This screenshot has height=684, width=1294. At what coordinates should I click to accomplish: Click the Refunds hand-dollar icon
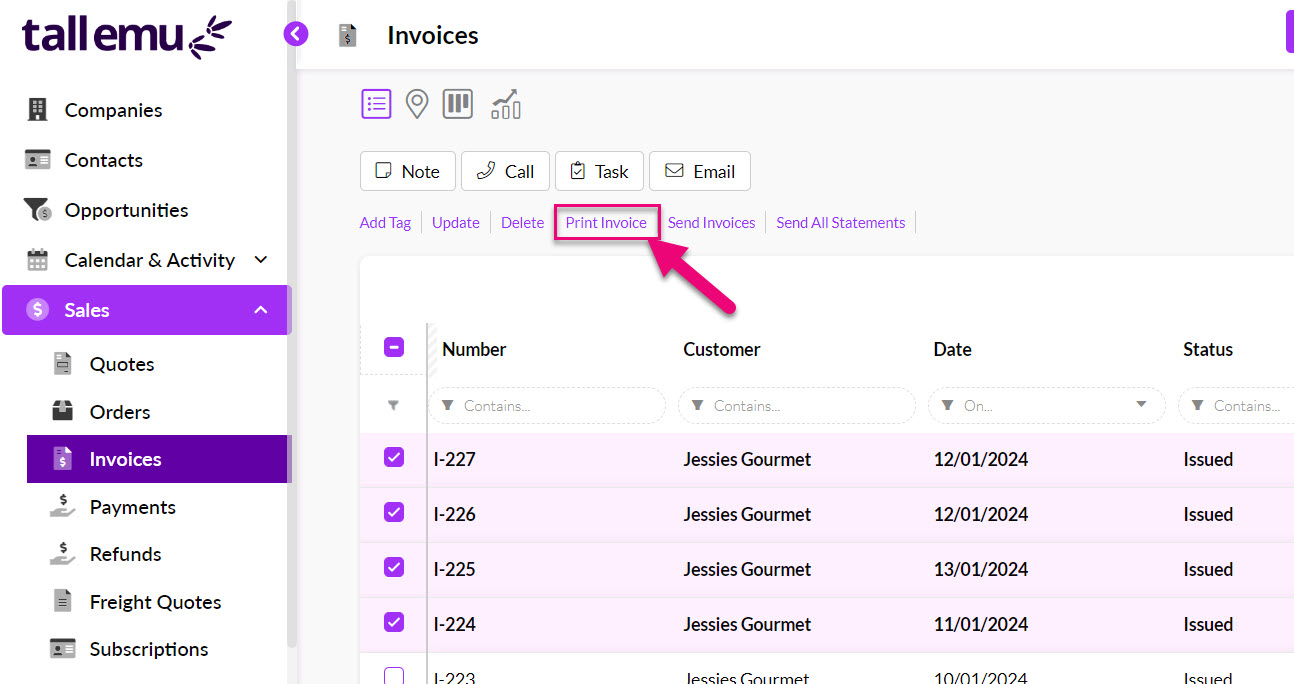(62, 554)
